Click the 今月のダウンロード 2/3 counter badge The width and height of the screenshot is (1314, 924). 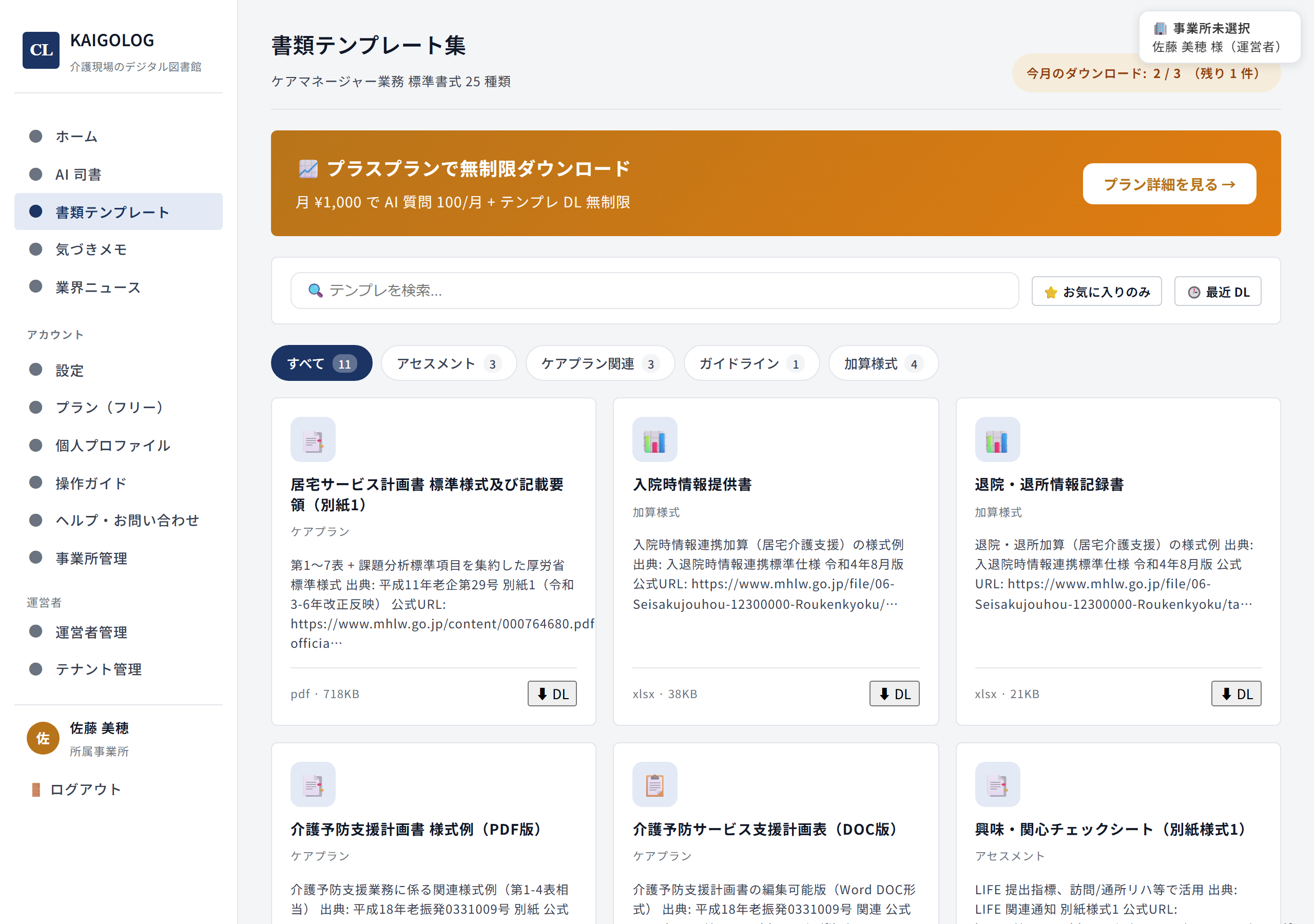(x=1146, y=73)
